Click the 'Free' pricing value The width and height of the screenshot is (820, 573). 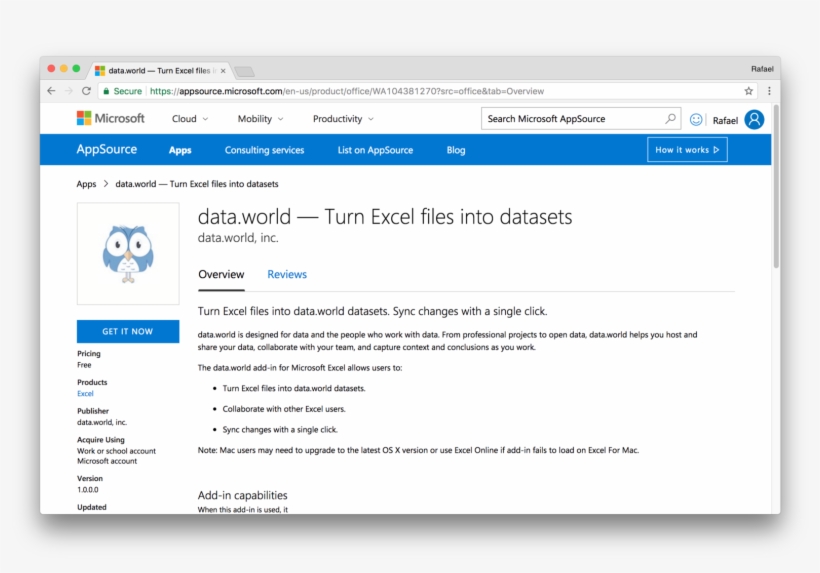[x=84, y=365]
